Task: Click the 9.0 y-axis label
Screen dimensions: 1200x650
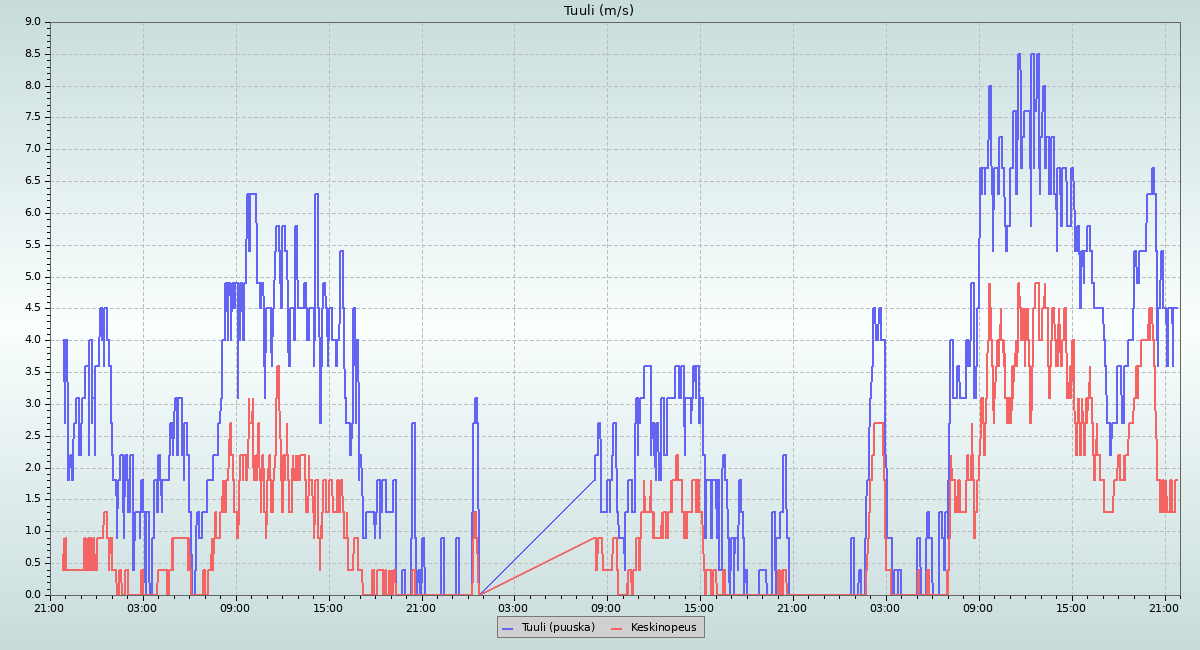Action: pos(32,22)
